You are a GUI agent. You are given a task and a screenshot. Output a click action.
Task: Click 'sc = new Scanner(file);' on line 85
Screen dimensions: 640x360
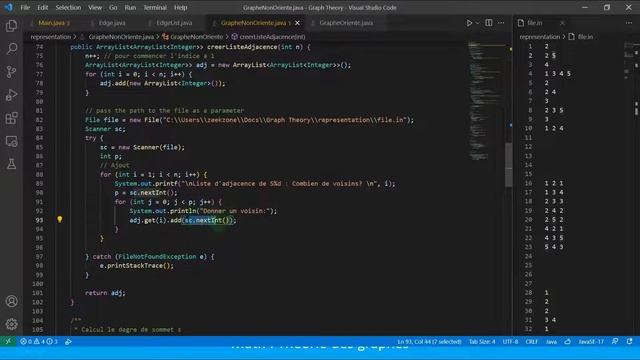(x=142, y=147)
